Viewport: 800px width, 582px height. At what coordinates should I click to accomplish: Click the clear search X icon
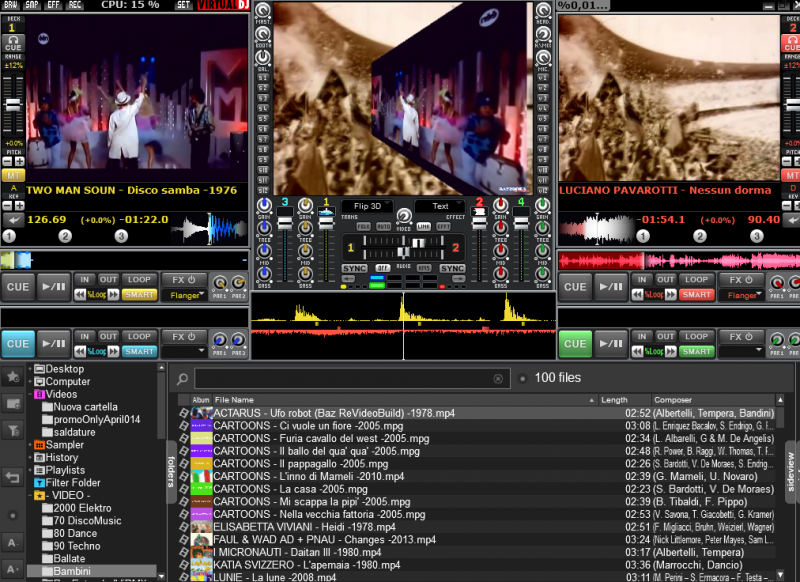[x=498, y=379]
